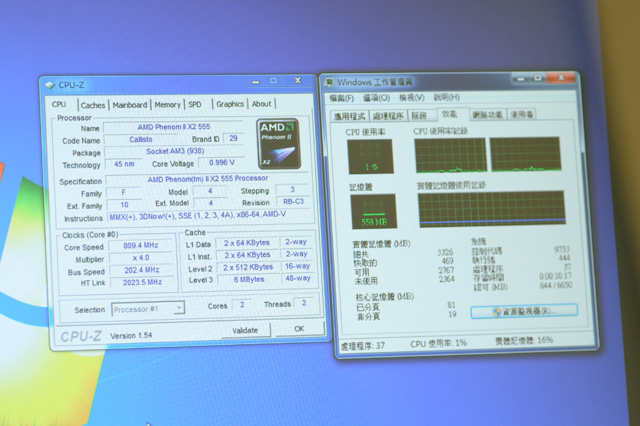
Task: Click the CPU 使用率: 1% status bar entry
Action: (438, 344)
